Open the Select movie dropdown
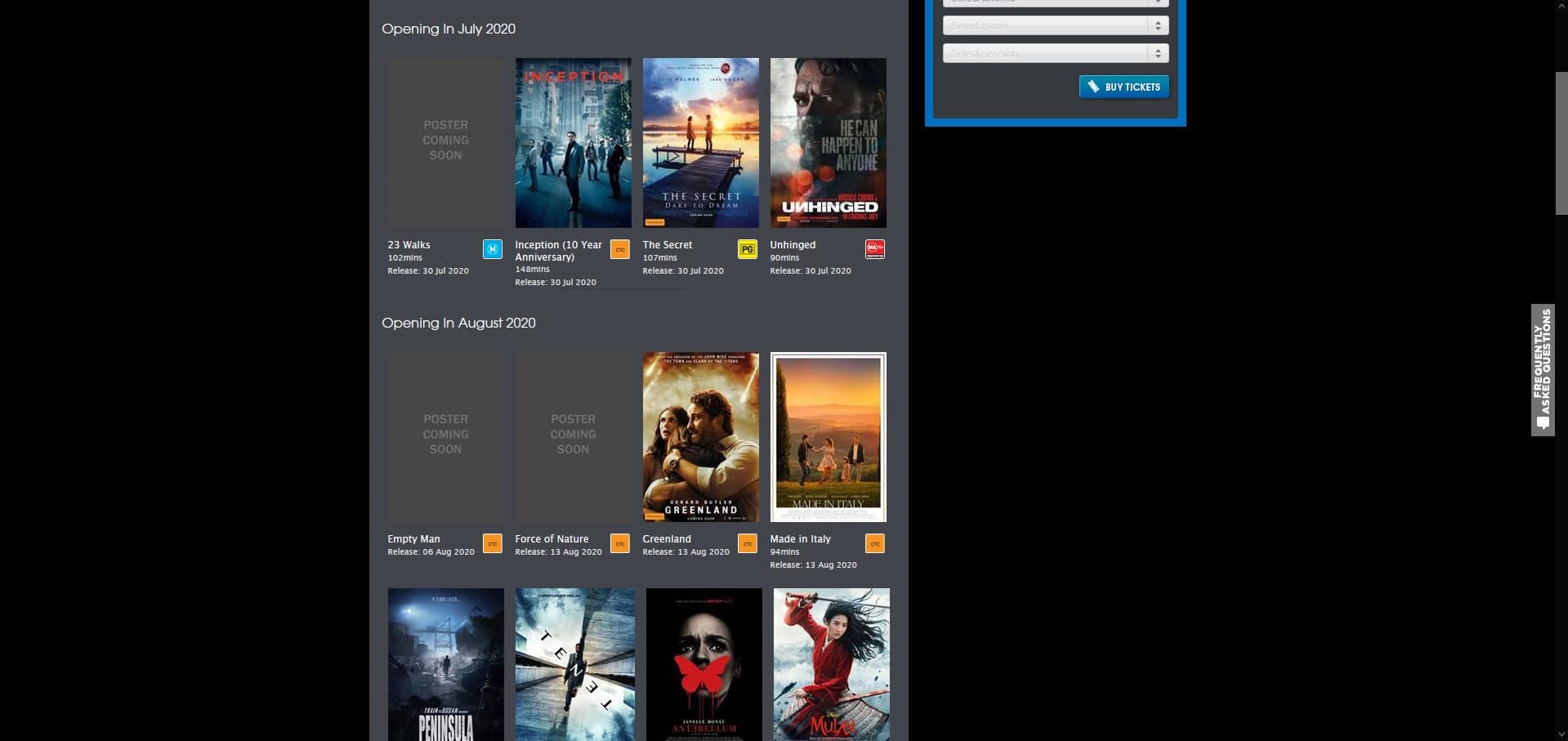The height and width of the screenshot is (741, 1568). (1055, 26)
